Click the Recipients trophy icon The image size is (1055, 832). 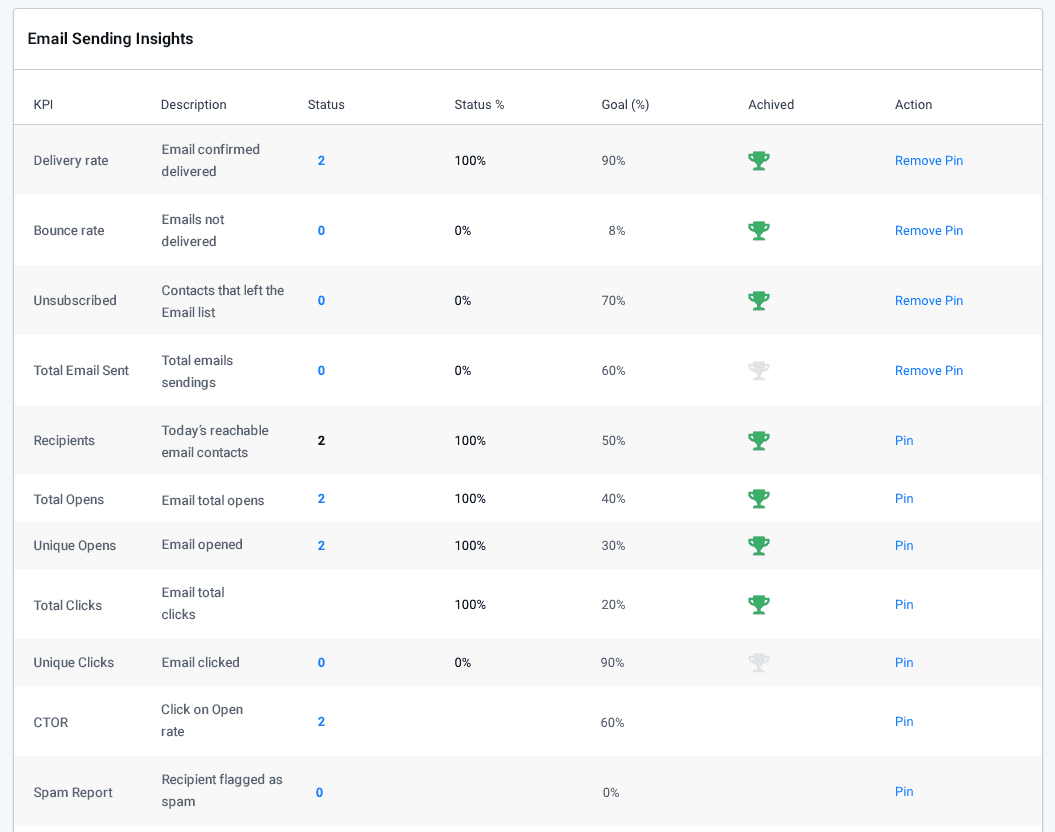click(759, 440)
